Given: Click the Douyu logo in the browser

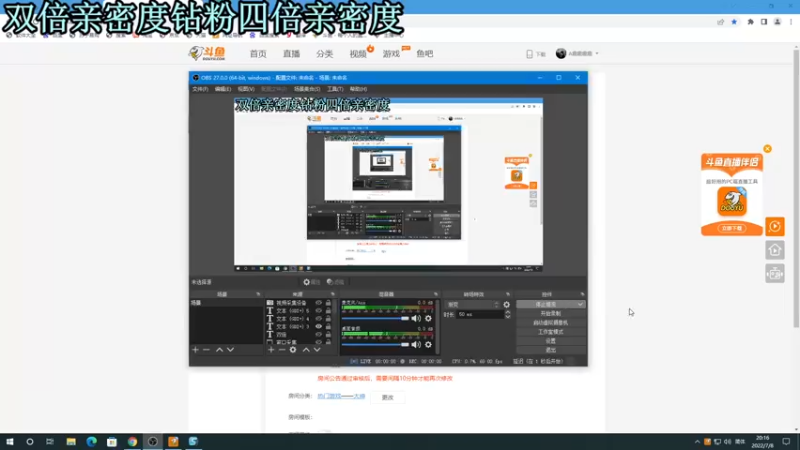Looking at the screenshot, I should [207, 54].
